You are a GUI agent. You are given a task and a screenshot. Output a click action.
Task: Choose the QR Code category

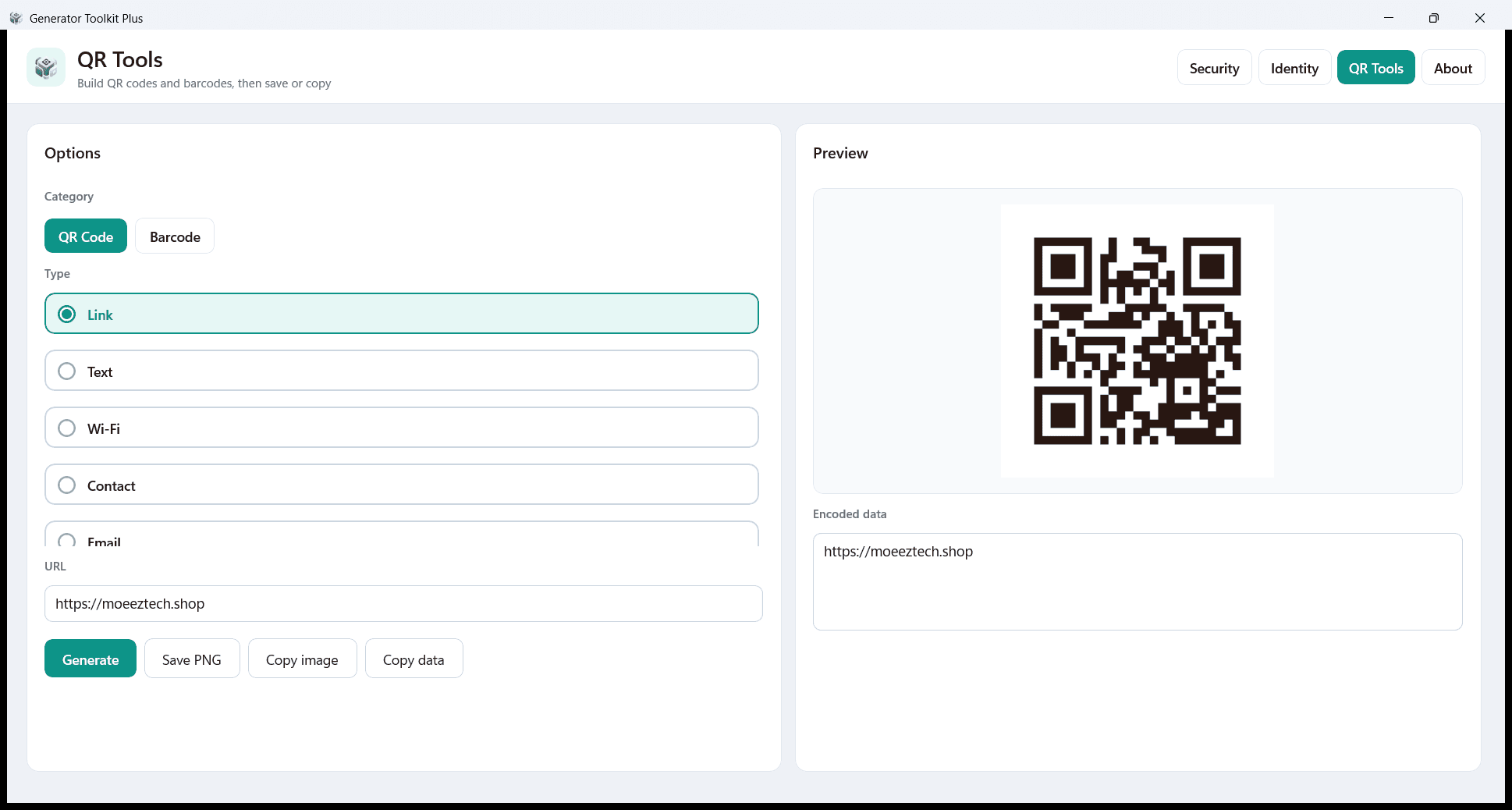(x=86, y=236)
